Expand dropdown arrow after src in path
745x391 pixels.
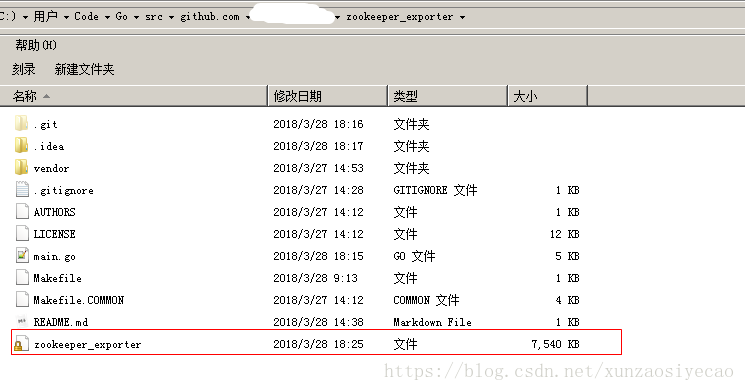(172, 17)
